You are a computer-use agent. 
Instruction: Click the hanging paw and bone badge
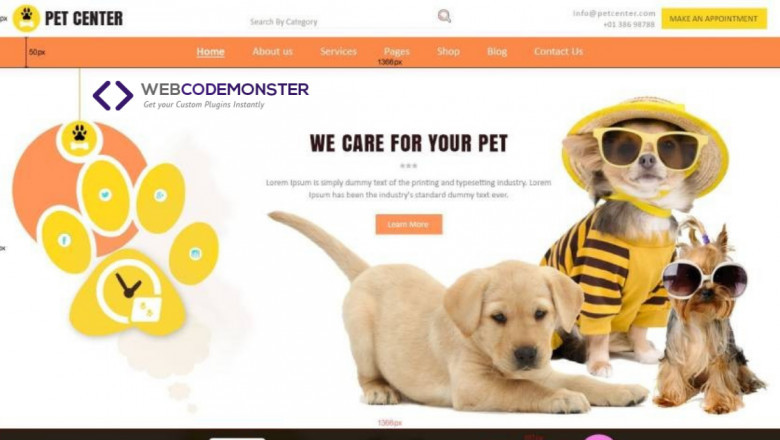pos(79,139)
